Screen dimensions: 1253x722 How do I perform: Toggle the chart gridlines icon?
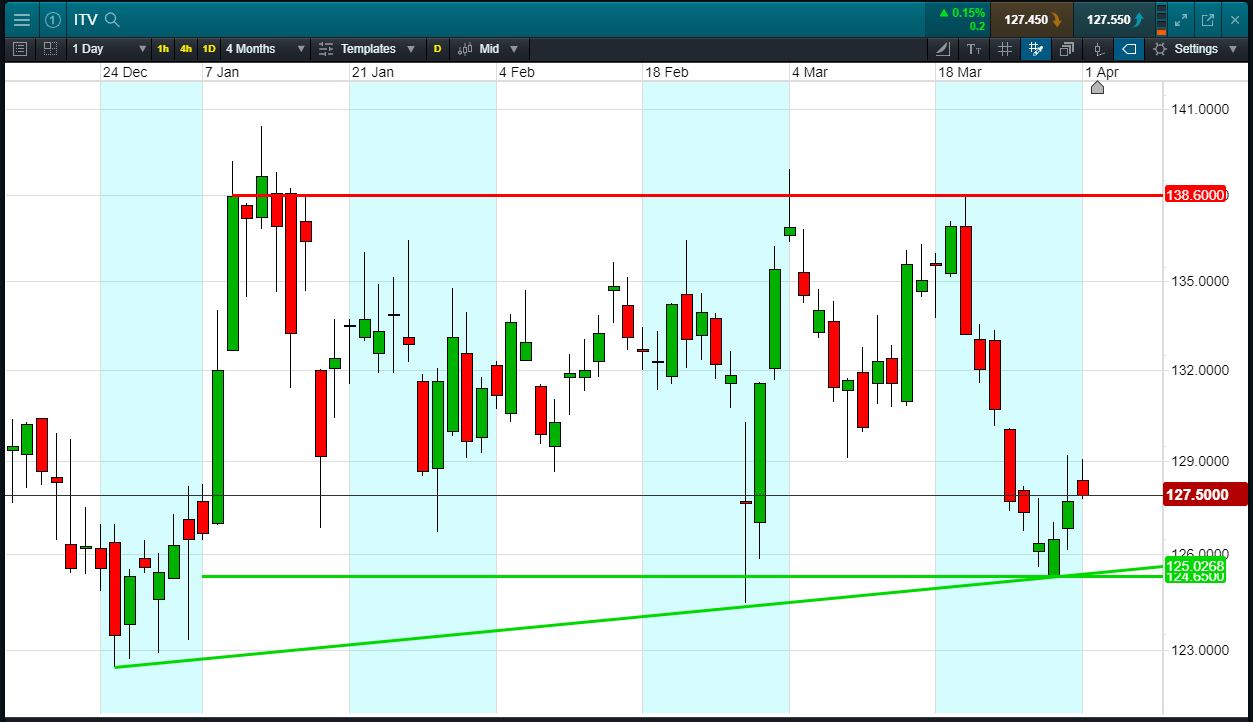click(1005, 48)
